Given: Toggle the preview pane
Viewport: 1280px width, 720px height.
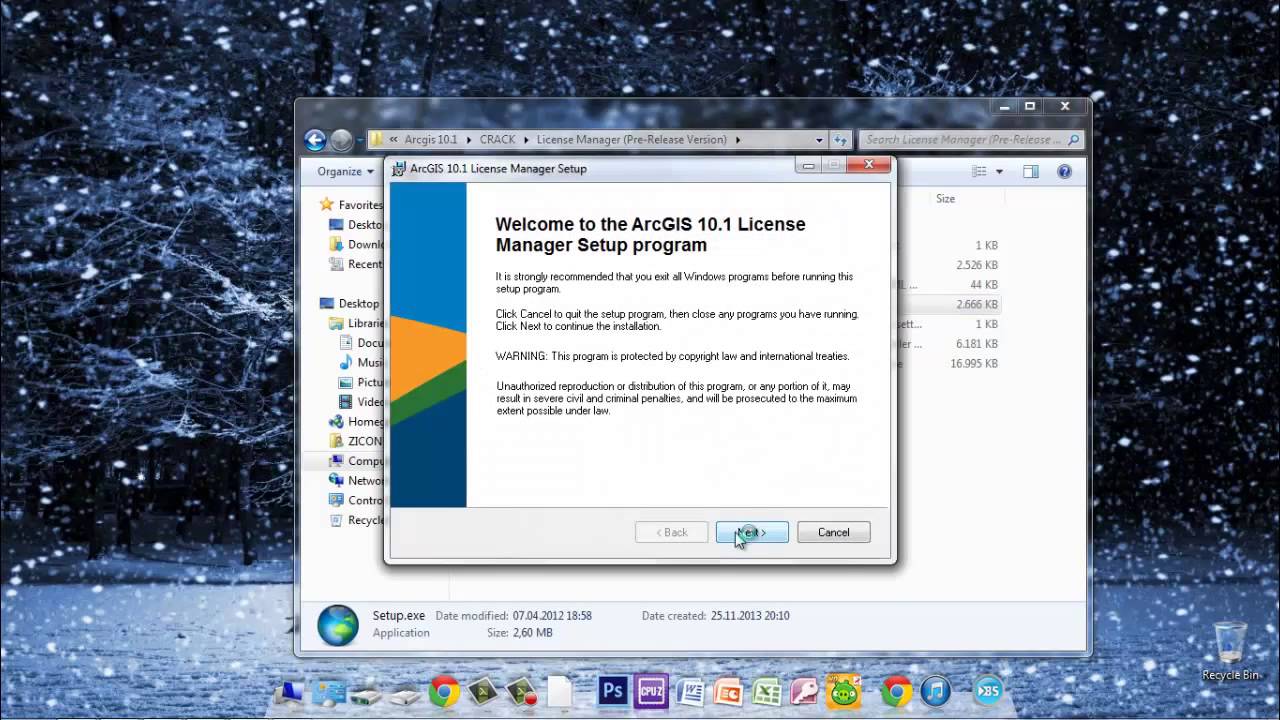Looking at the screenshot, I should coord(1031,171).
